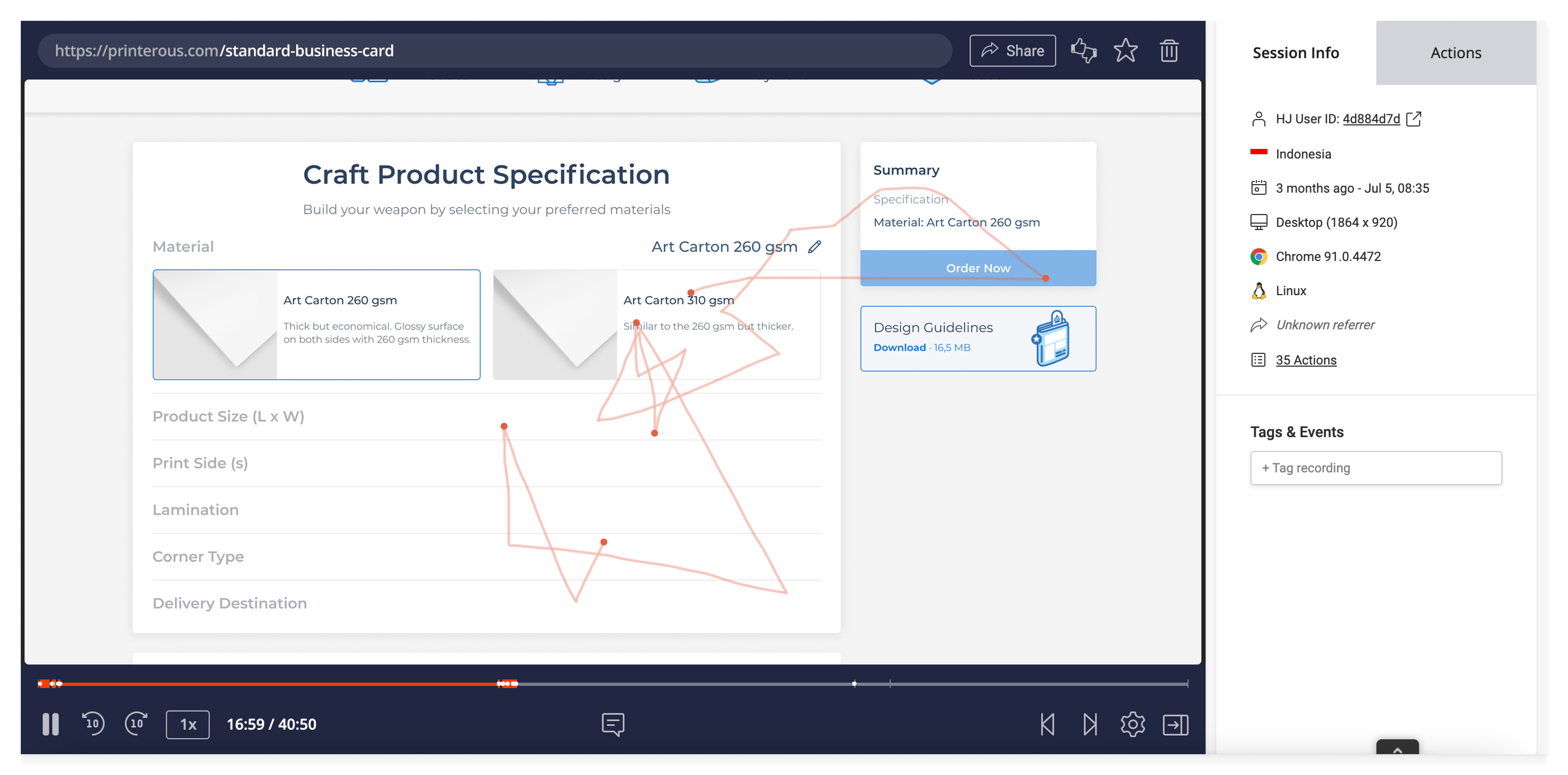Click the Unknown referrer arrow icon
Image resolution: width=1568 pixels, height=775 pixels.
pos(1258,325)
